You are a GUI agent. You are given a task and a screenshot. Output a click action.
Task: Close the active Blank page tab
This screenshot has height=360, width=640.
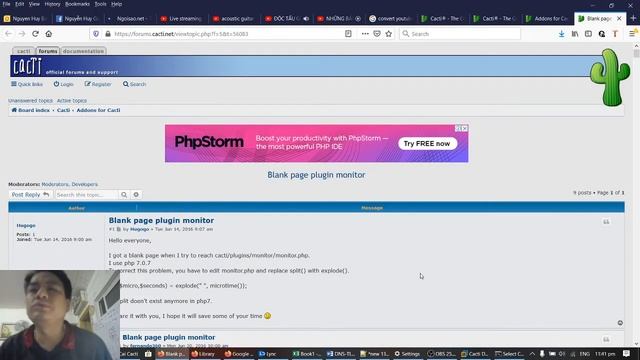(619, 18)
